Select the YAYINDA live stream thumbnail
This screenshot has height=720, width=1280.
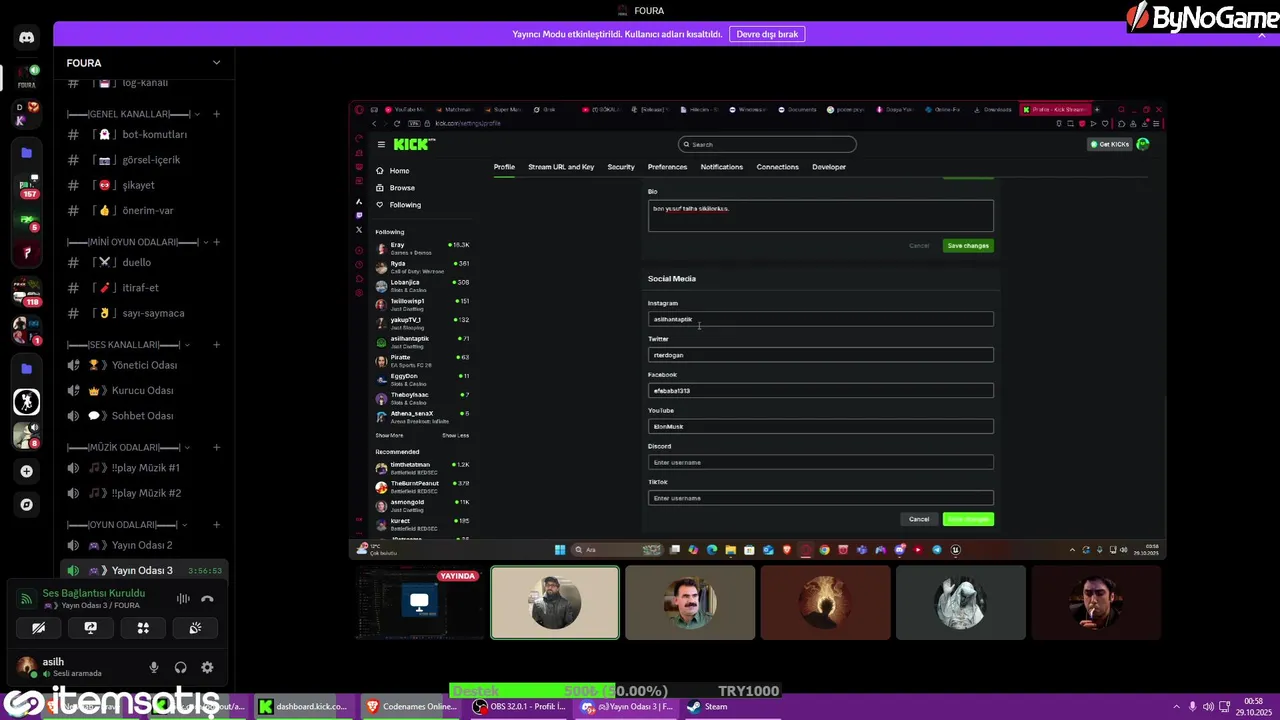pyautogui.click(x=419, y=603)
